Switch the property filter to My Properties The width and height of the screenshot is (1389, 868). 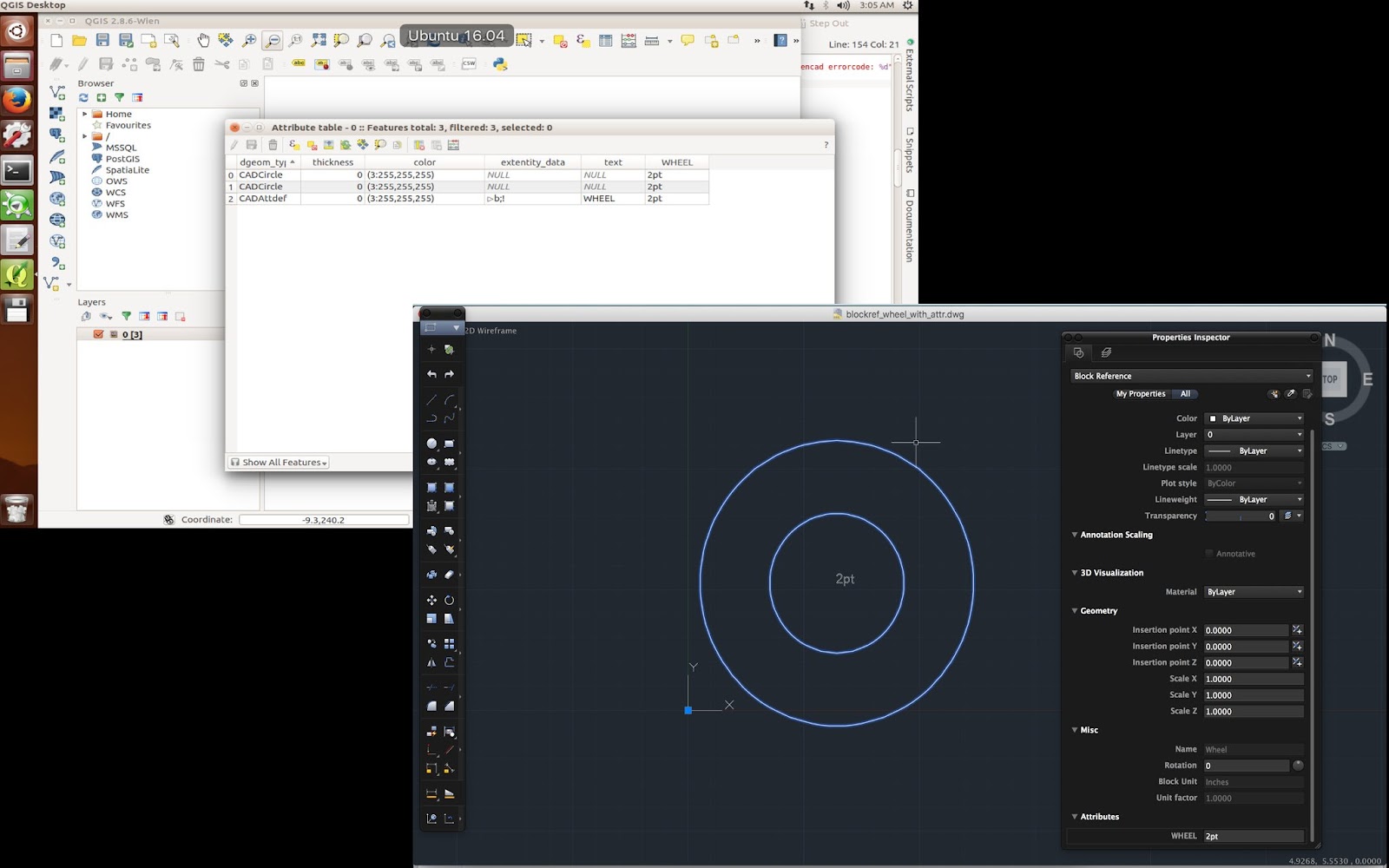click(x=1140, y=394)
